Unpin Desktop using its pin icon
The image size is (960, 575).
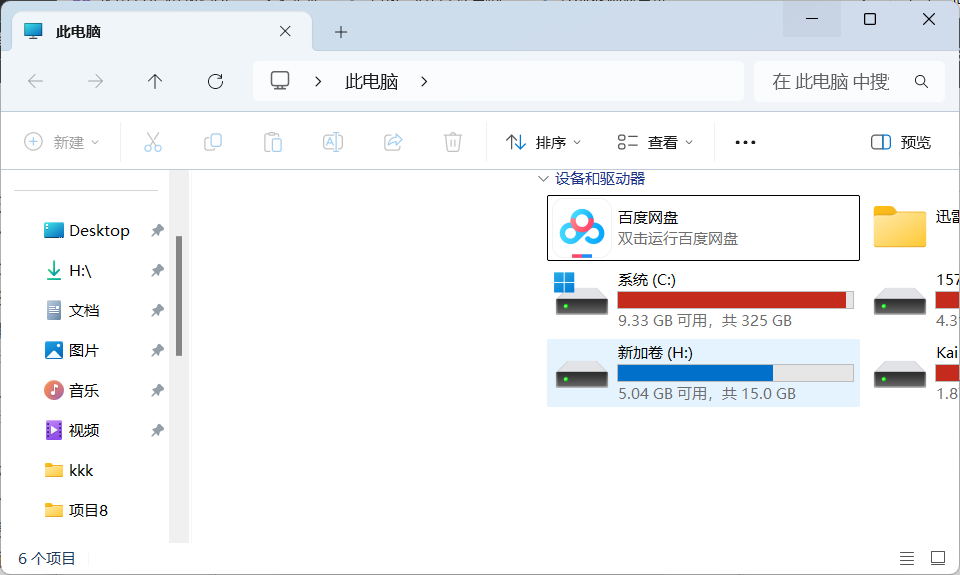[157, 230]
